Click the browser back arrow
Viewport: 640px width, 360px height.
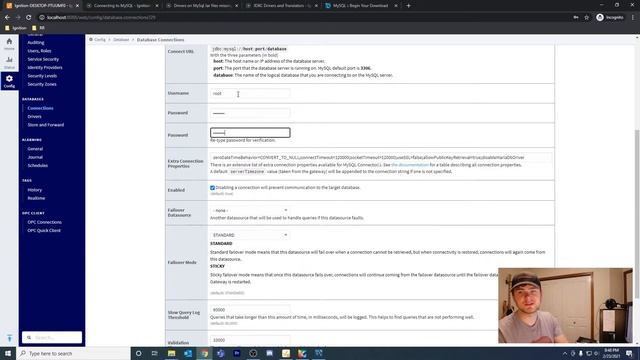pyautogui.click(x=7, y=18)
